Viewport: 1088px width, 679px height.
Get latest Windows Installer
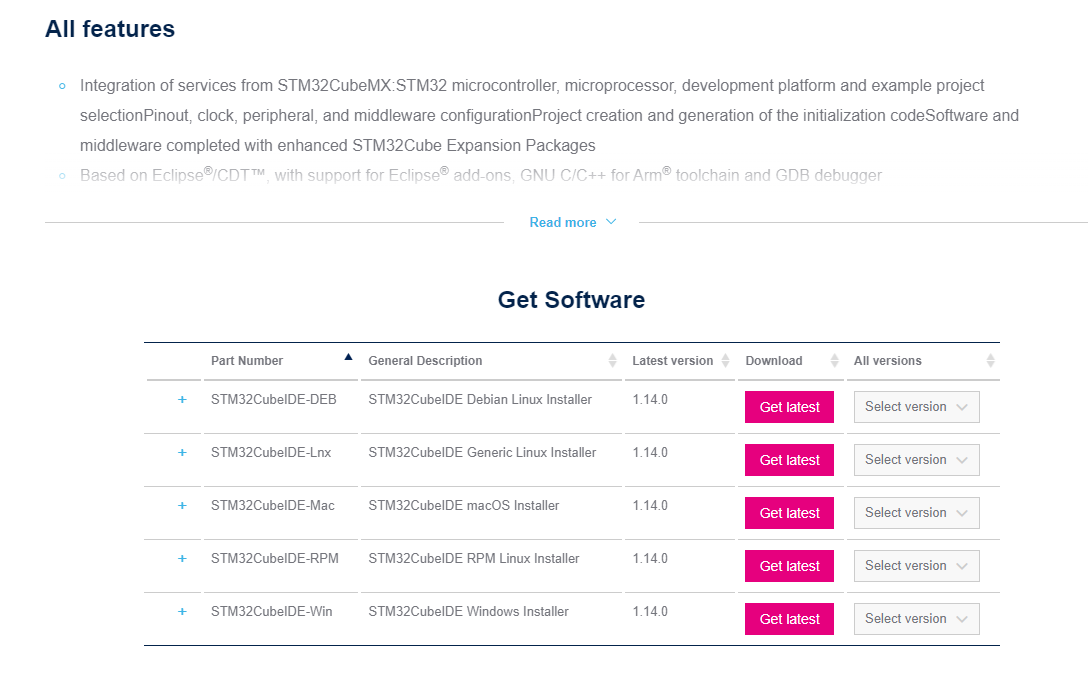[x=789, y=619]
